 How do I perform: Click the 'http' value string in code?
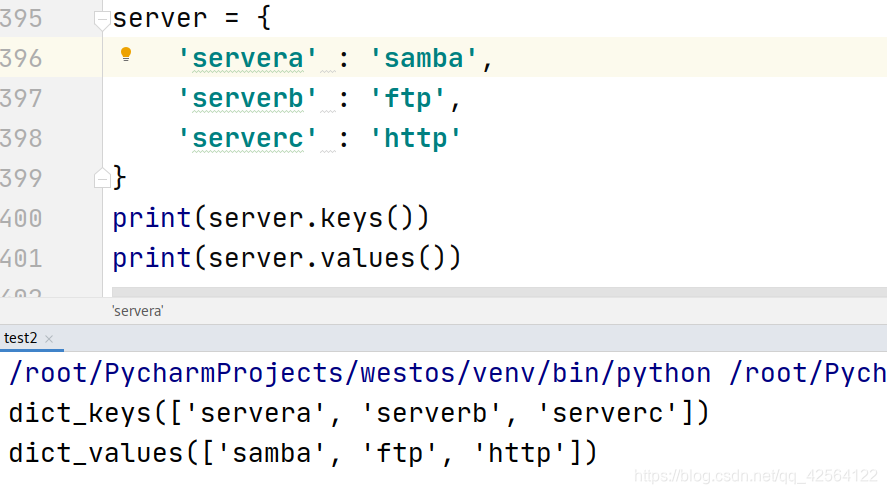[x=416, y=139]
